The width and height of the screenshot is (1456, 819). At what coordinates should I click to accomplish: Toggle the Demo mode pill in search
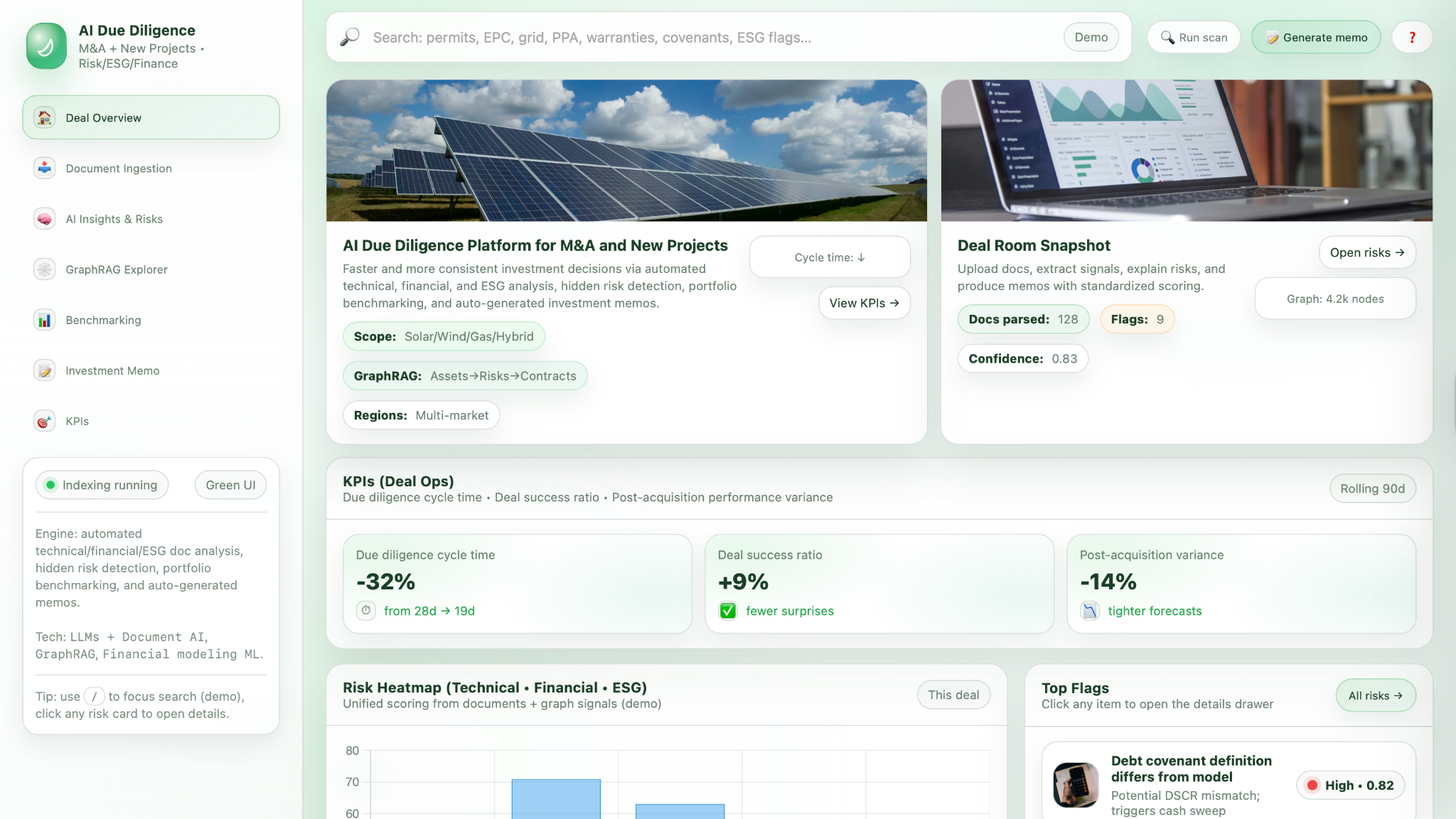coord(1091,38)
